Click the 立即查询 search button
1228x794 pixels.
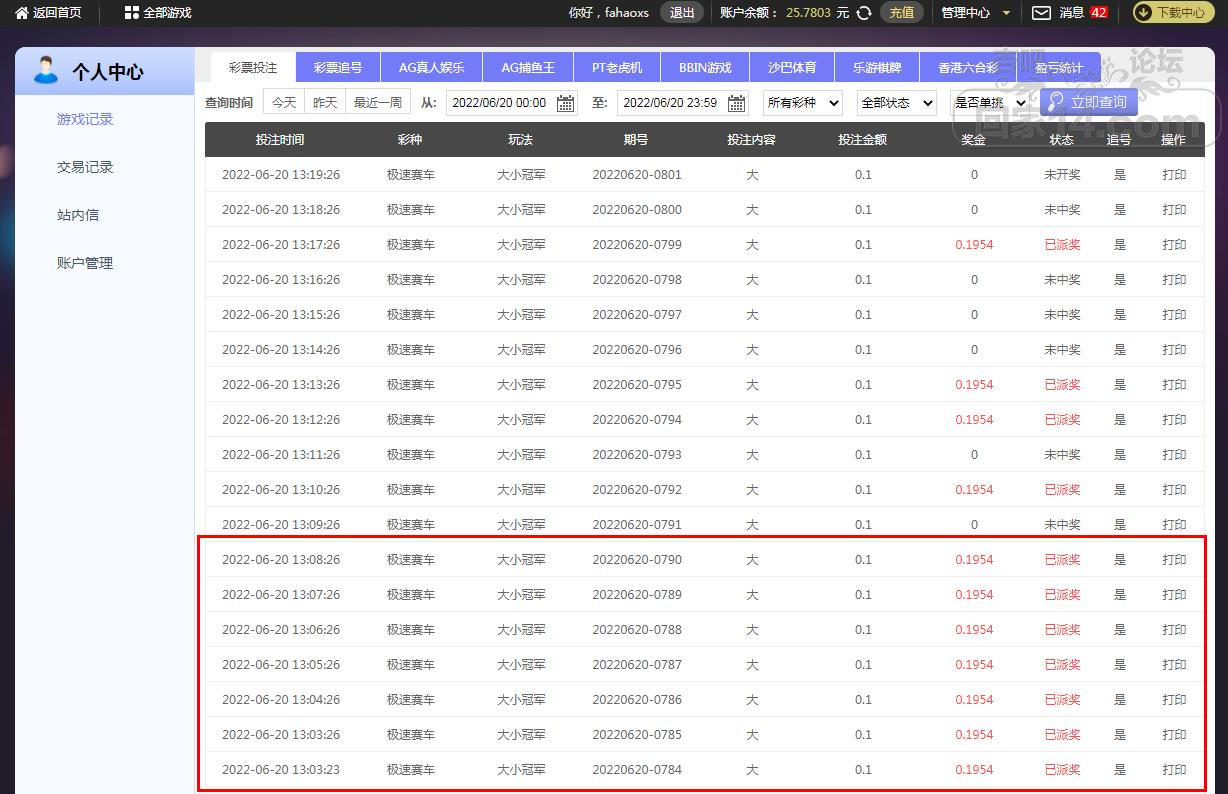pos(1088,102)
